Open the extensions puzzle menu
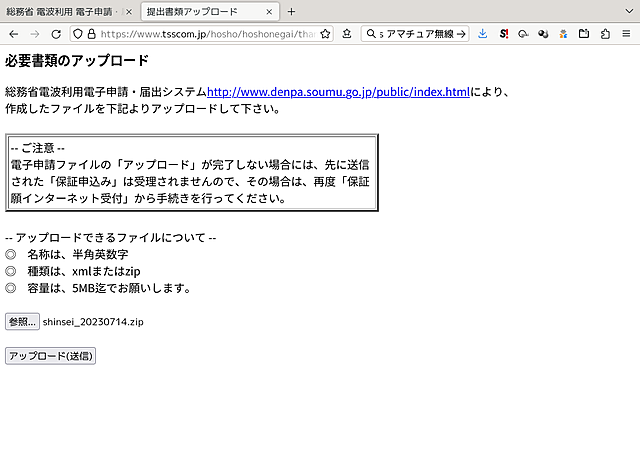Image resolution: width=640 pixels, height=476 pixels. [x=605, y=34]
